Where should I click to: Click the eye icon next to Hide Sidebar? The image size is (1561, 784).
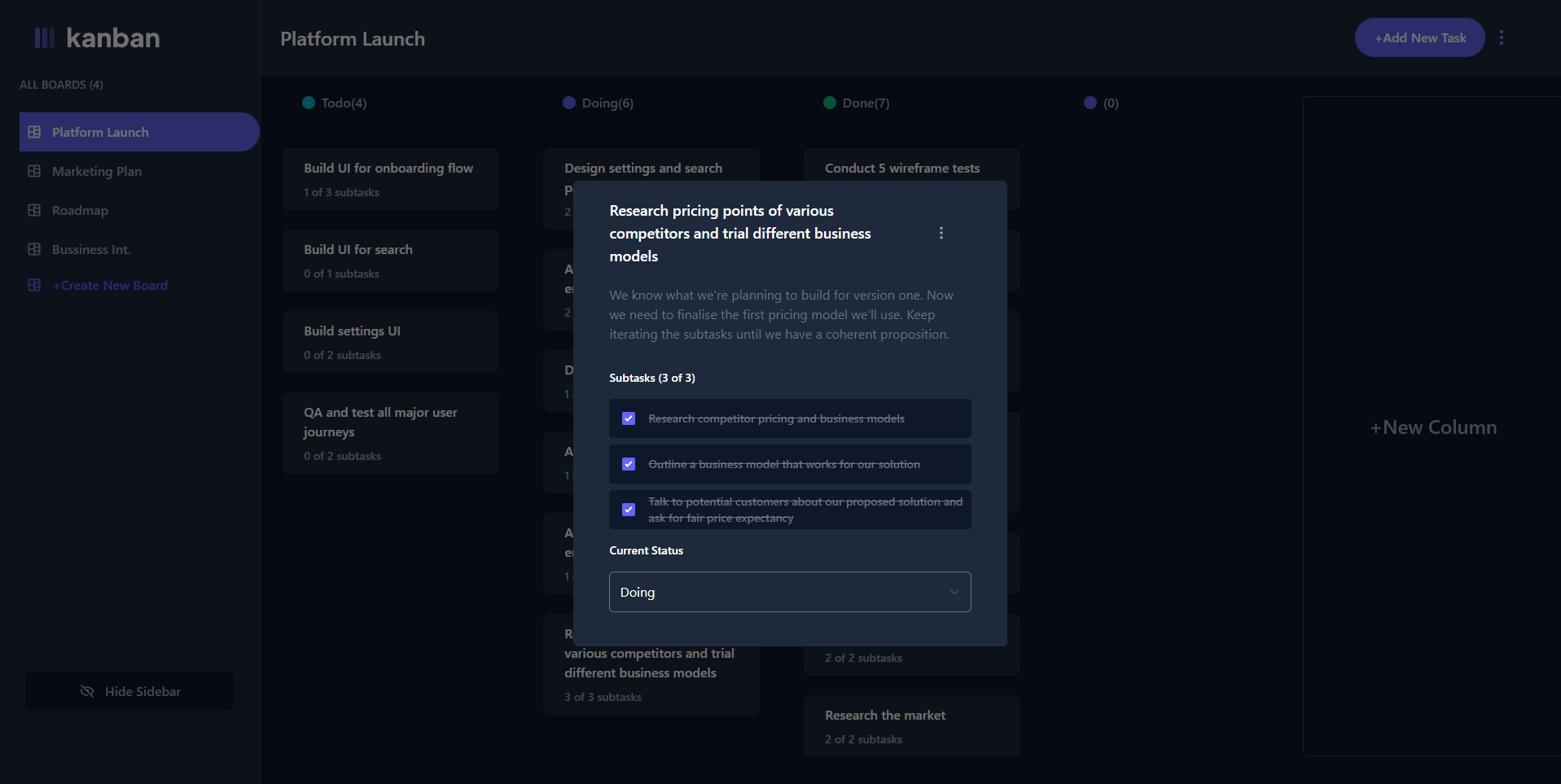(x=86, y=691)
